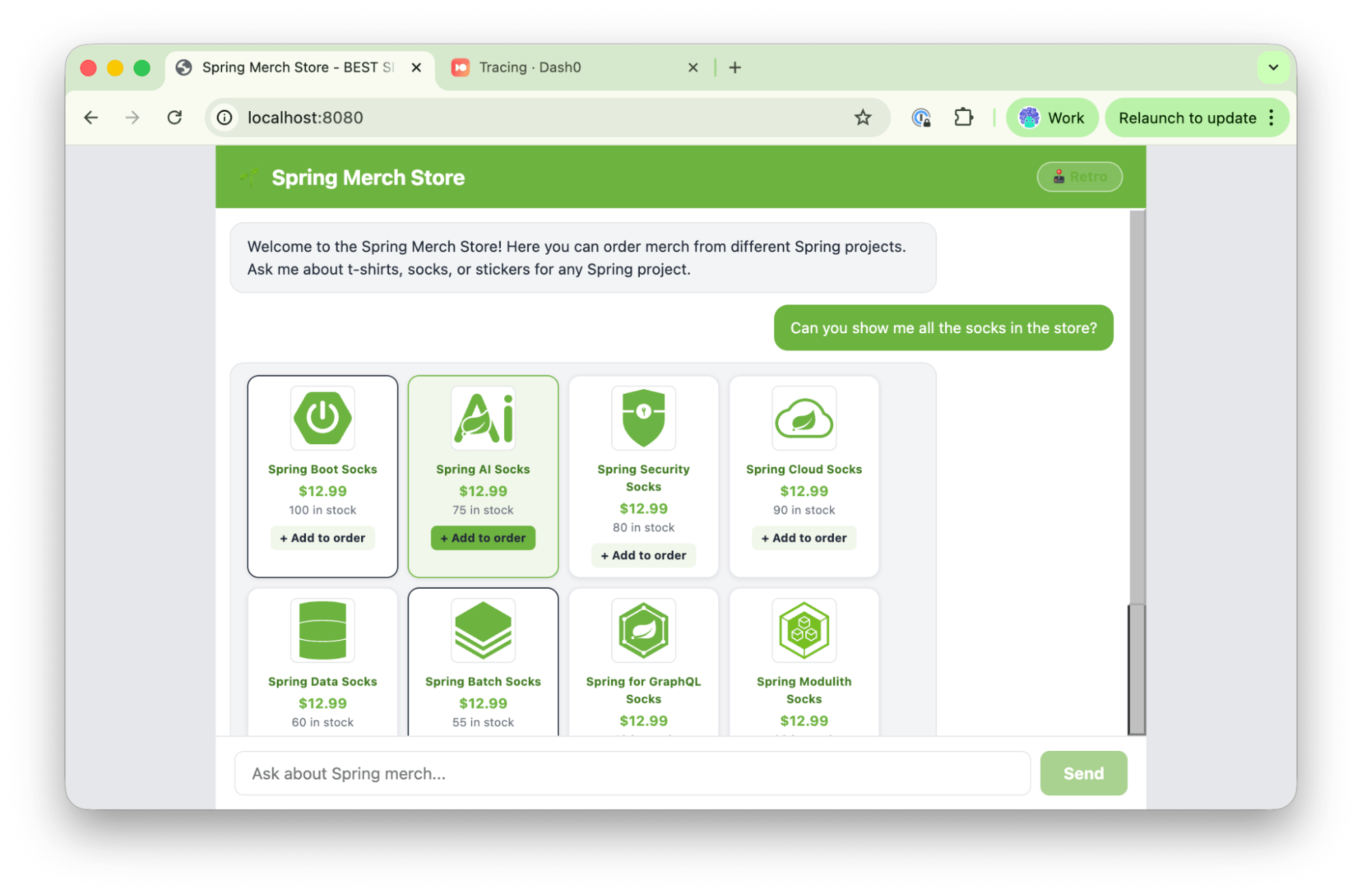Click the '60 in stock' label
Viewport: 1362px width, 896px height.
[322, 722]
